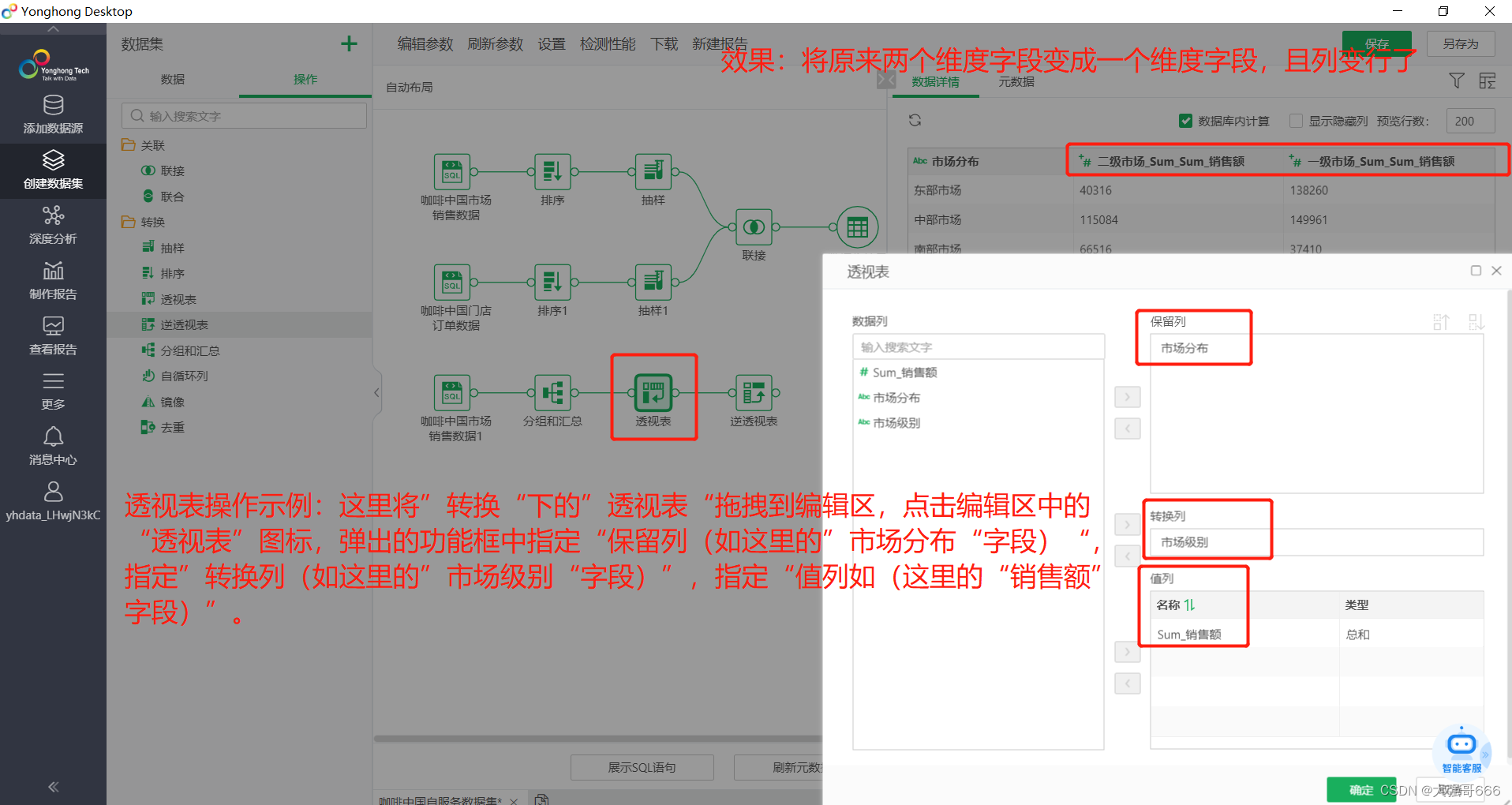Sort retained columns descending in dialog
The width and height of the screenshot is (1512, 805).
(x=1476, y=322)
